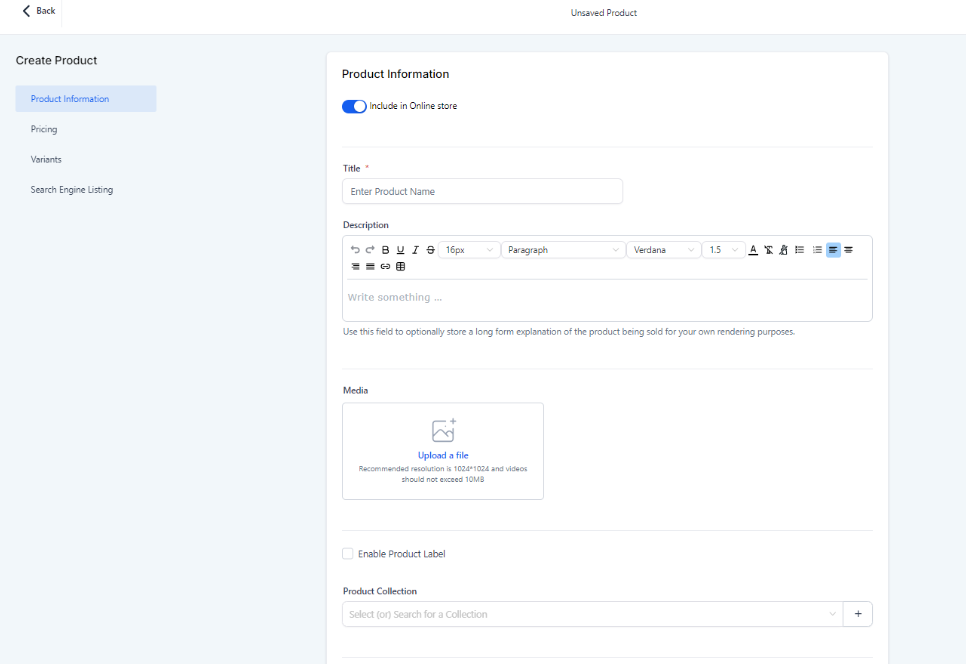Insert a link using the link icon
This screenshot has height=664, width=966.
(x=385, y=267)
